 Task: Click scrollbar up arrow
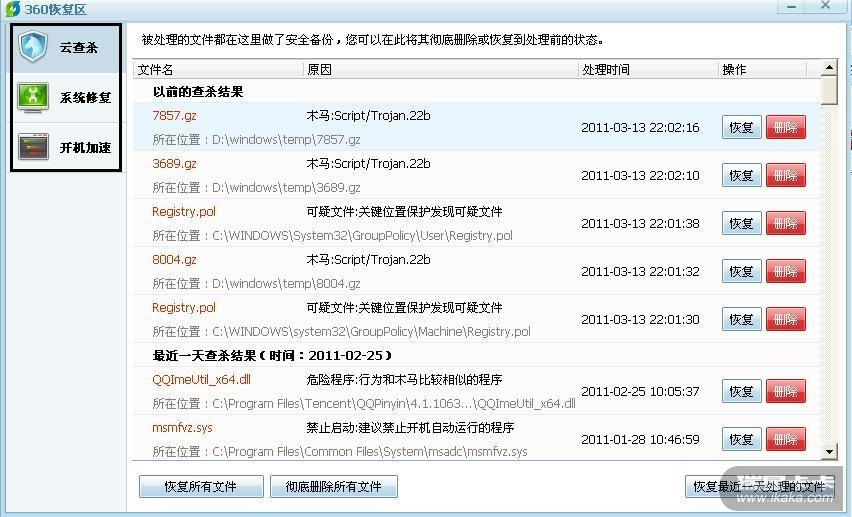[829, 68]
